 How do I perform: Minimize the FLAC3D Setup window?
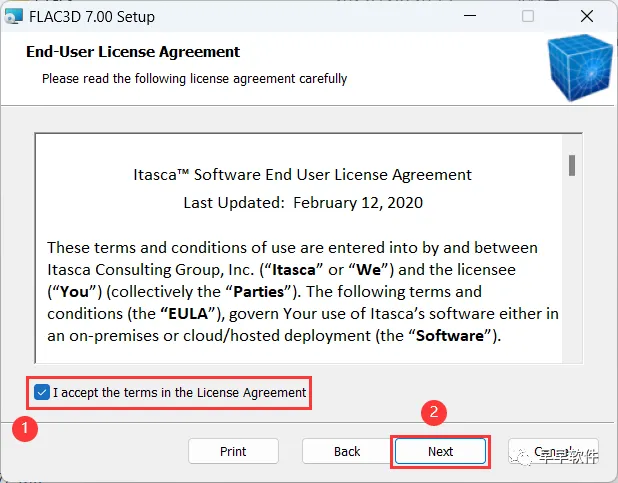click(470, 16)
